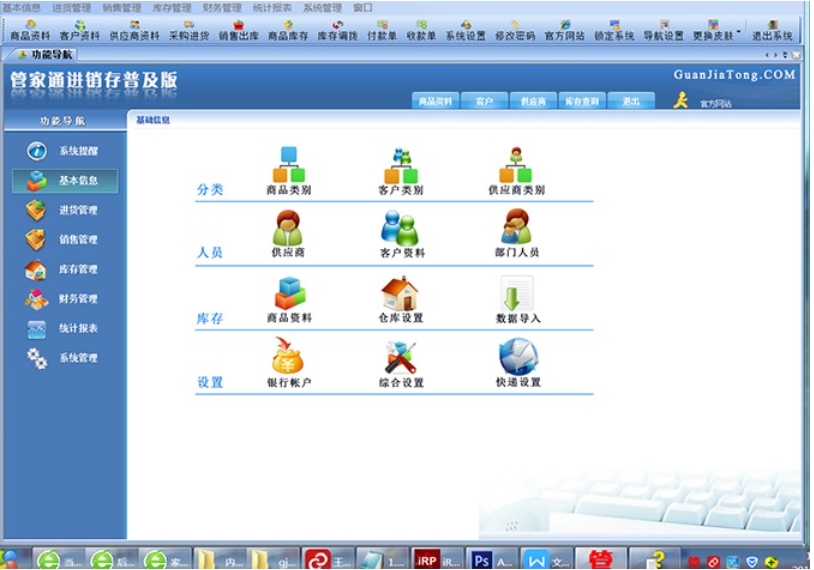
Task: Select 库存管理 in the sidebar
Action: [x=65, y=269]
